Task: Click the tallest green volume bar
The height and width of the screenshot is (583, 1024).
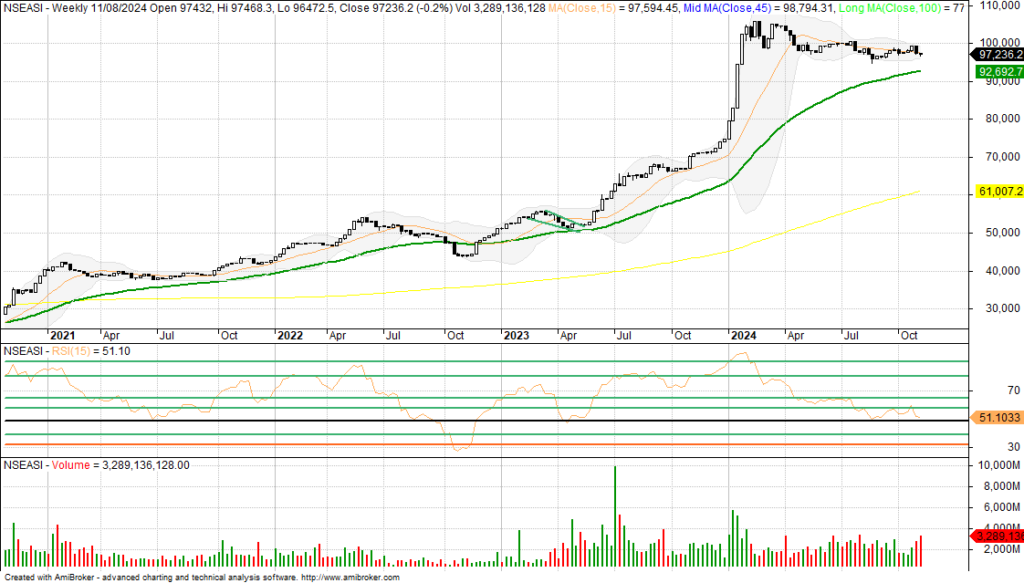Action: click(x=614, y=515)
